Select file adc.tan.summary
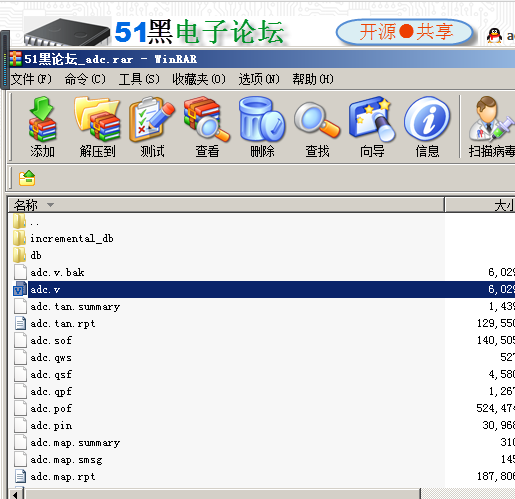 click(x=75, y=306)
